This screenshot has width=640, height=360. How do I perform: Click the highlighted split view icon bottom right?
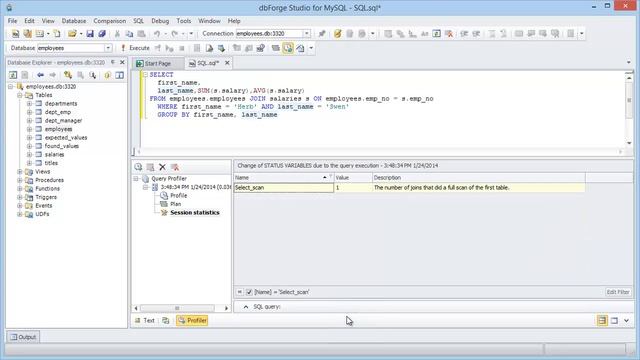coord(602,320)
